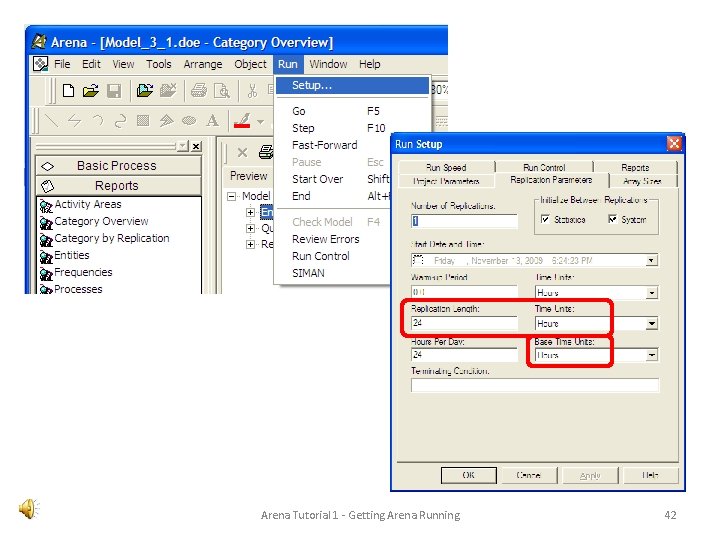The height and width of the screenshot is (540, 720).
Task: Open the Object menu
Action: coord(250,64)
